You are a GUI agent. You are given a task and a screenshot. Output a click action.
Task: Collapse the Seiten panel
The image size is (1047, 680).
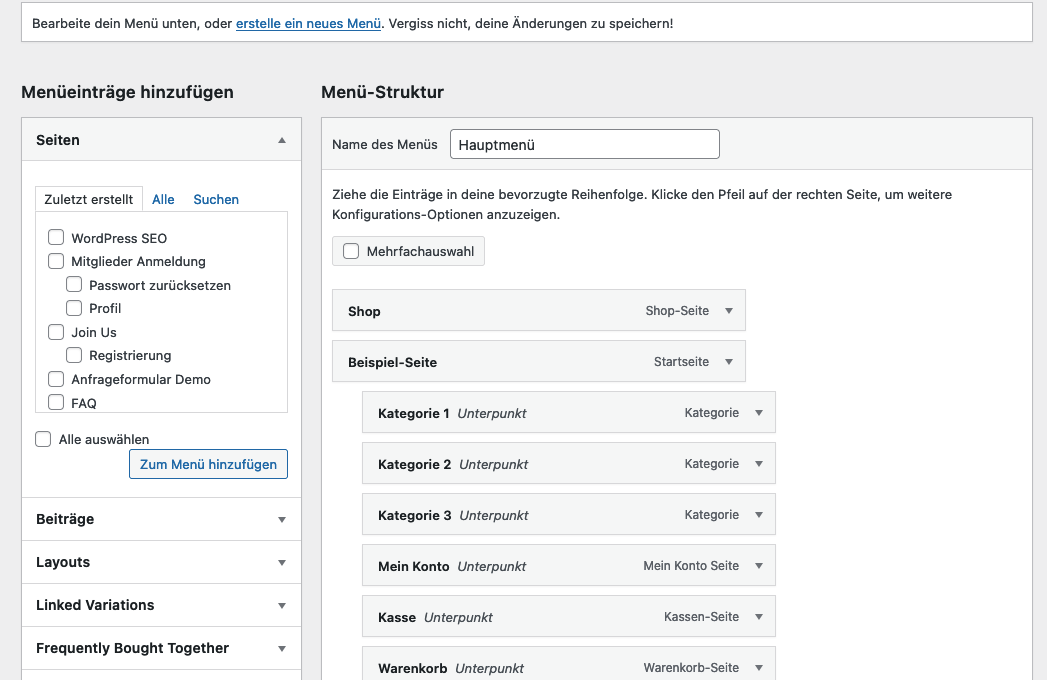click(283, 140)
